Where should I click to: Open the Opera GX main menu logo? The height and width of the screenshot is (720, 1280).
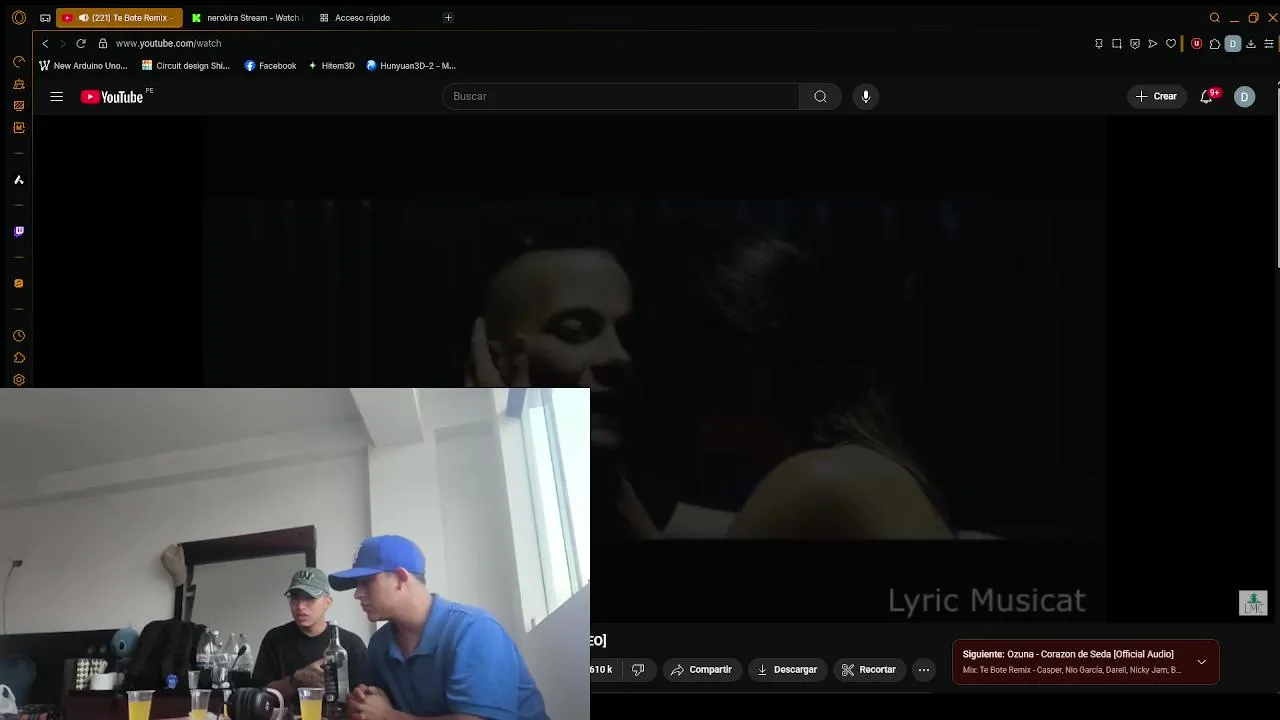tap(18, 18)
